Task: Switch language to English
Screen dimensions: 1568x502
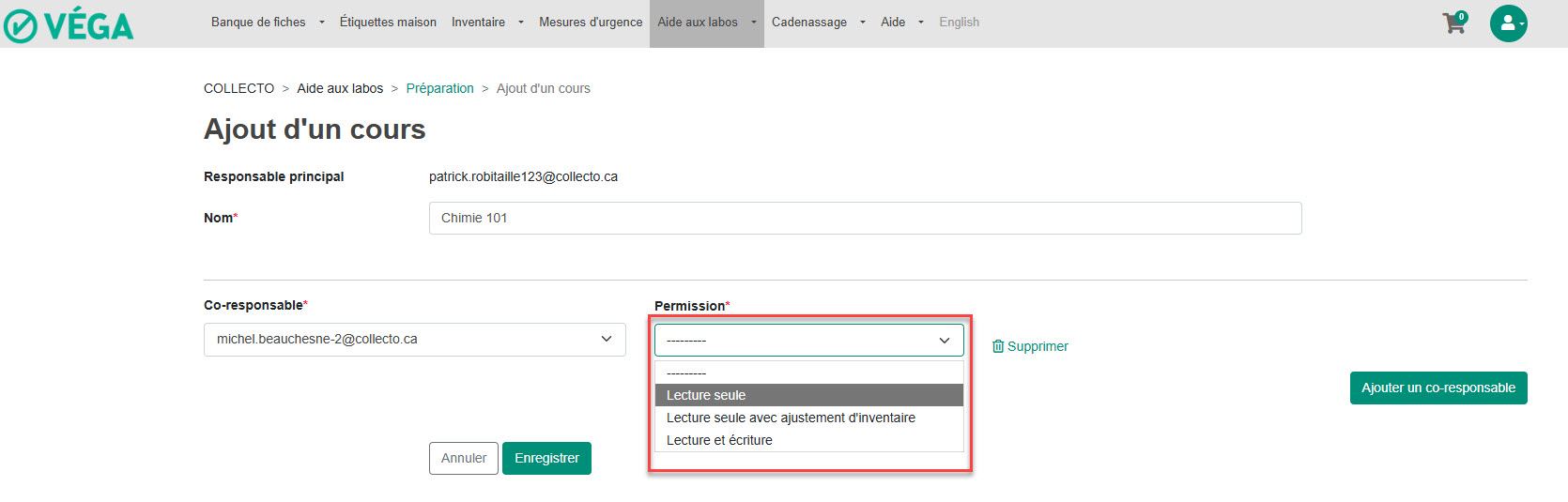Action: click(x=959, y=23)
